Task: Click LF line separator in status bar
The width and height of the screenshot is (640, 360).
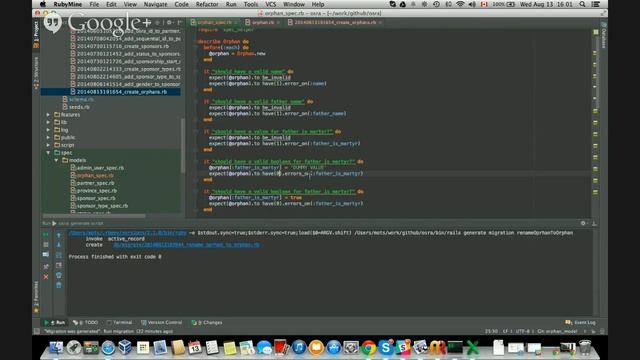Action: point(505,331)
